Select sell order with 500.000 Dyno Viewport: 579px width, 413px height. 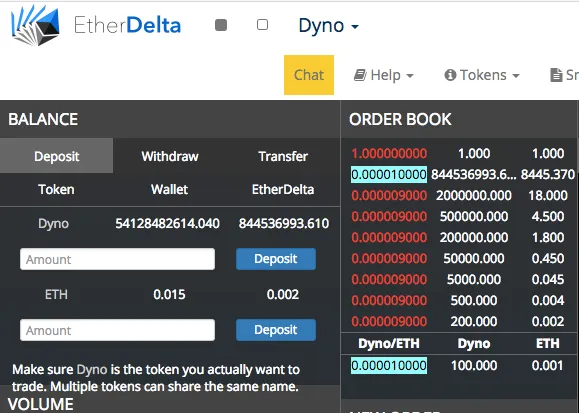click(458, 300)
